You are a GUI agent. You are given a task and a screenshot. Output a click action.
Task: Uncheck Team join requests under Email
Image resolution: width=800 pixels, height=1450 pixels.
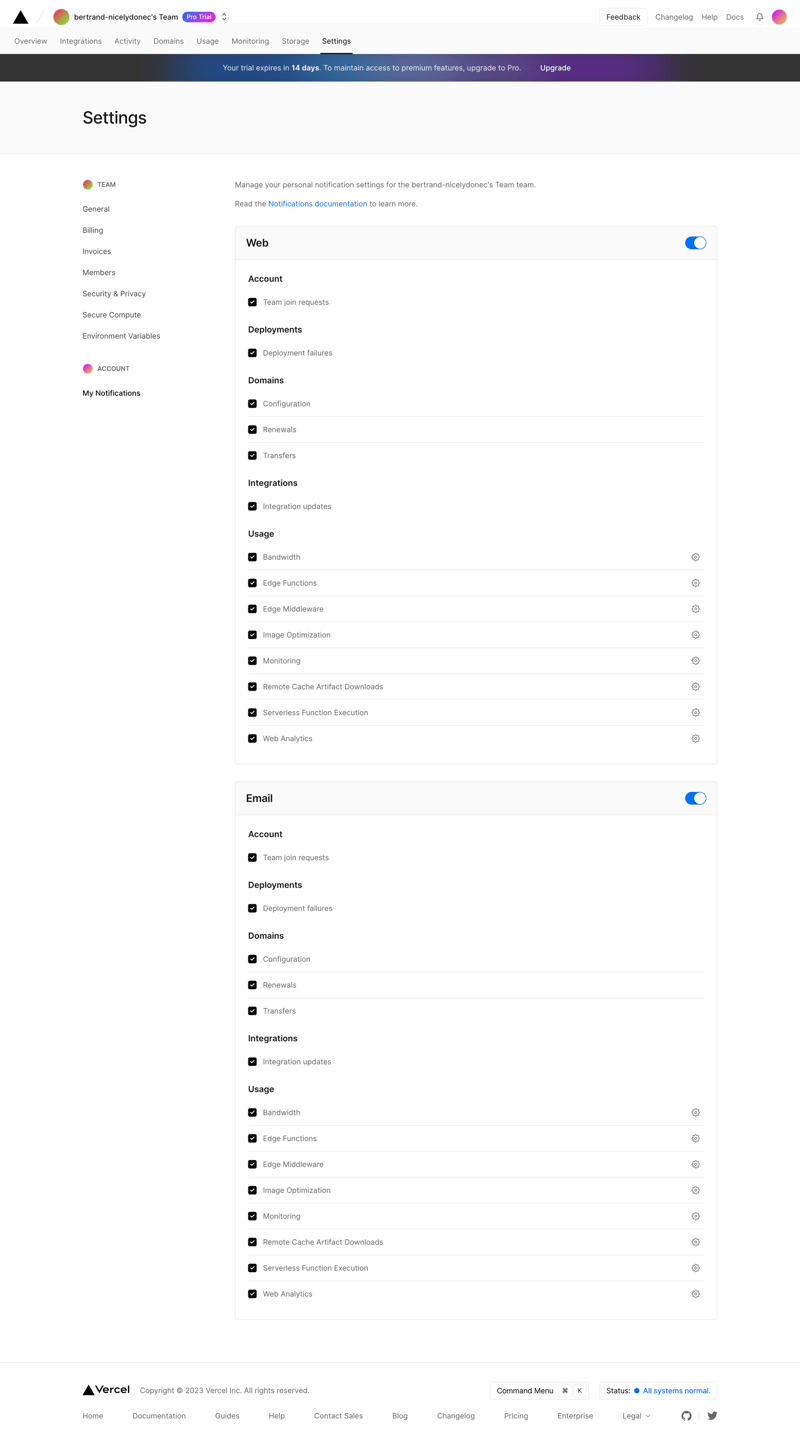tap(252, 857)
